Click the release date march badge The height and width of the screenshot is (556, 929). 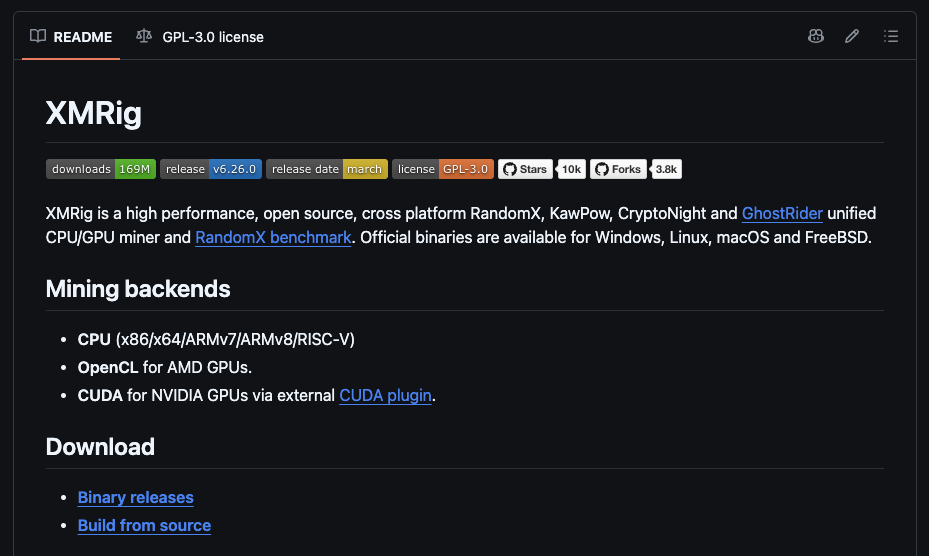pos(327,169)
